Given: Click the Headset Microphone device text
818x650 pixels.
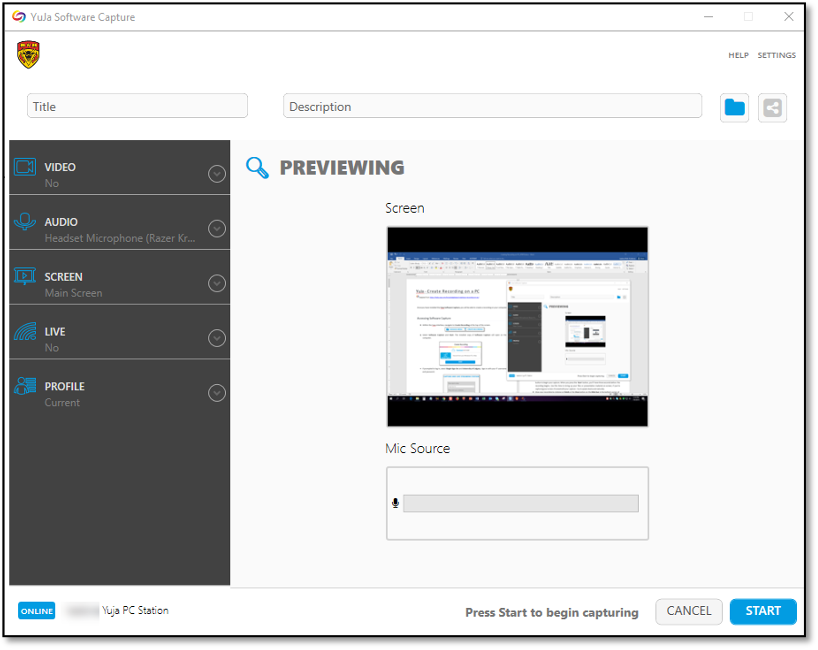Looking at the screenshot, I should click(x=120, y=238).
